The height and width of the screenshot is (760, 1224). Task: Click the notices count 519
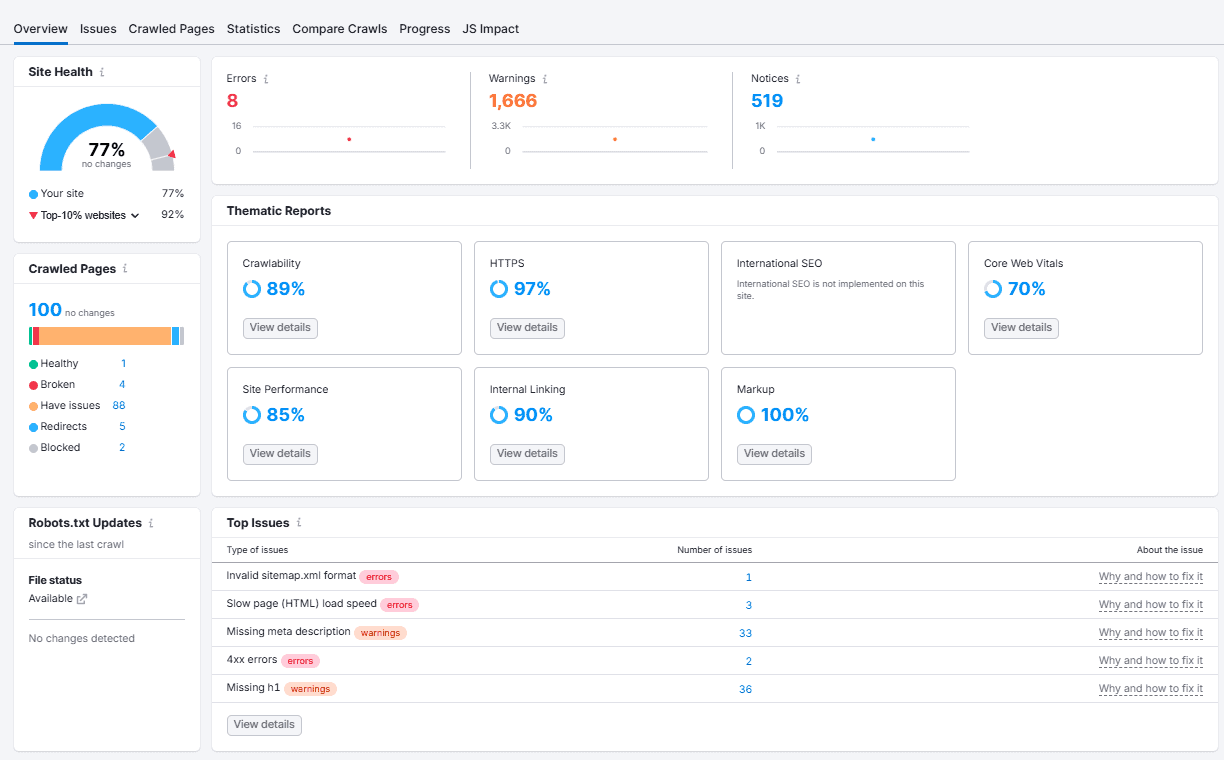point(767,101)
